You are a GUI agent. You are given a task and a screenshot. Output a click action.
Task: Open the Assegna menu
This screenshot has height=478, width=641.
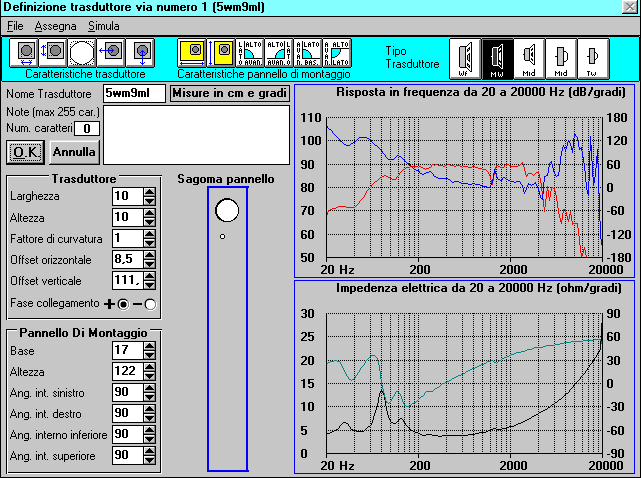click(x=55, y=26)
